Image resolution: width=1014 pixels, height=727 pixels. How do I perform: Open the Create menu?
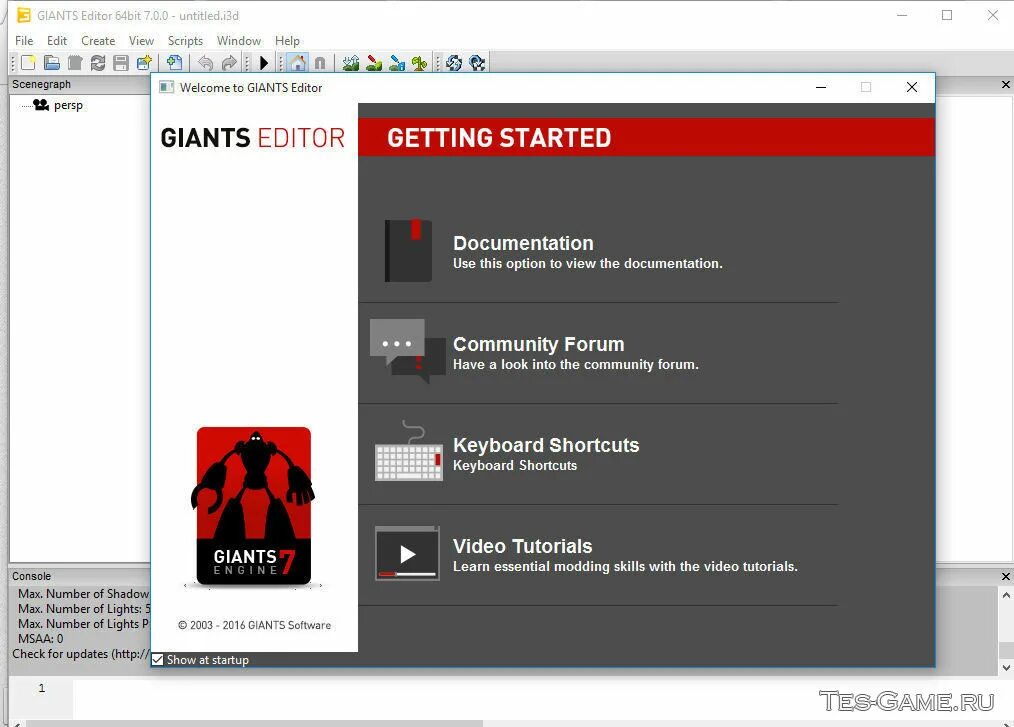click(98, 41)
